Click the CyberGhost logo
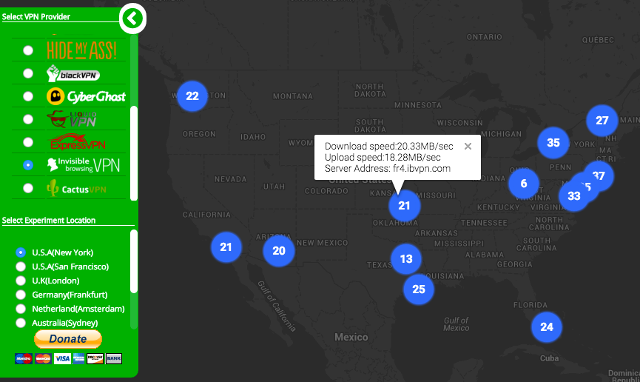The width and height of the screenshot is (640, 382). (86, 96)
